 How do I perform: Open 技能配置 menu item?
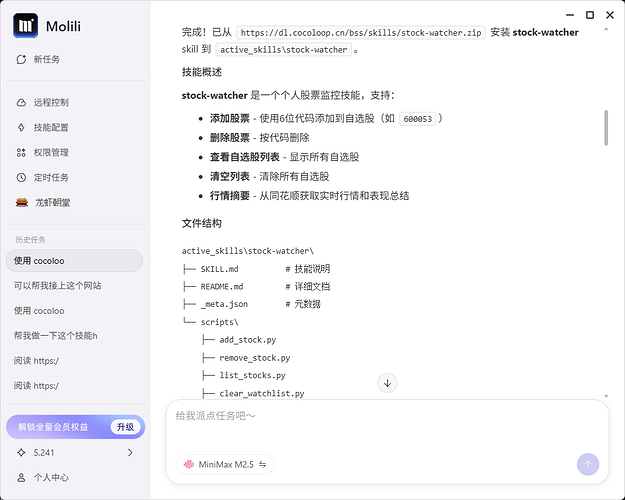51,128
